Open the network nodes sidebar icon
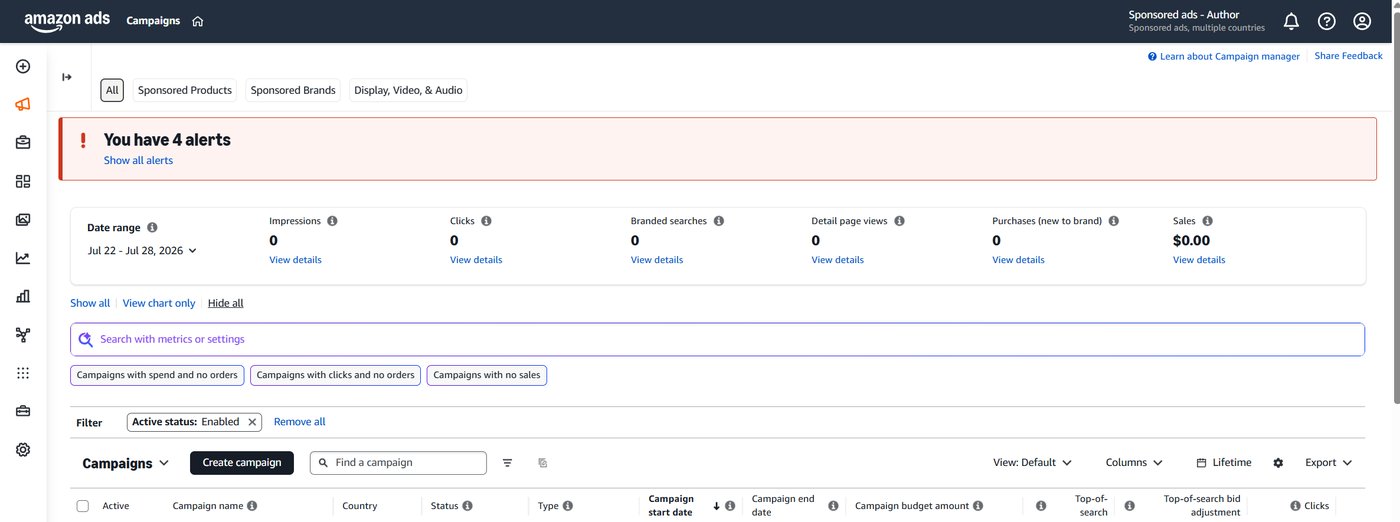Screen dimensions: 1400x522 click(x=23, y=335)
